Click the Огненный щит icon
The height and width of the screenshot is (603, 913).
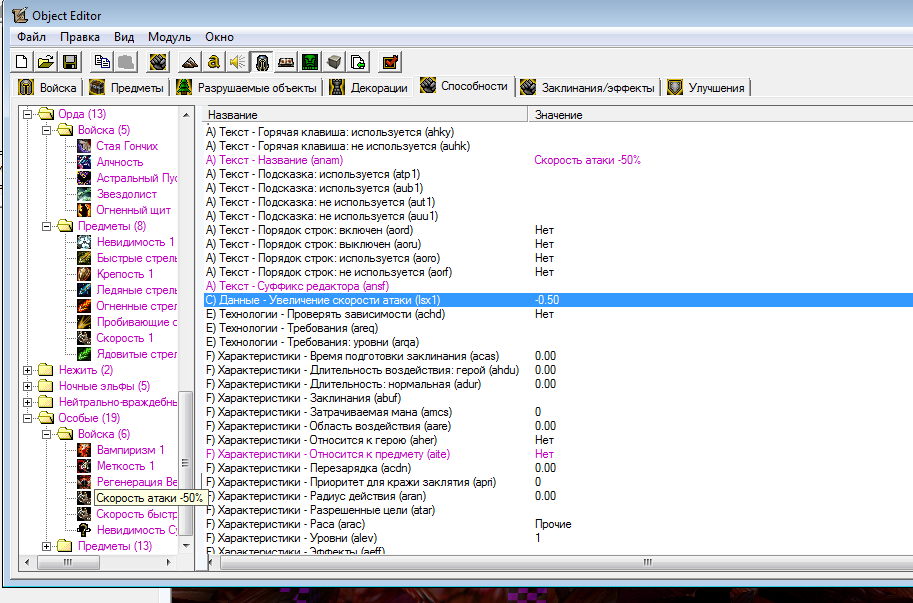pos(84,210)
